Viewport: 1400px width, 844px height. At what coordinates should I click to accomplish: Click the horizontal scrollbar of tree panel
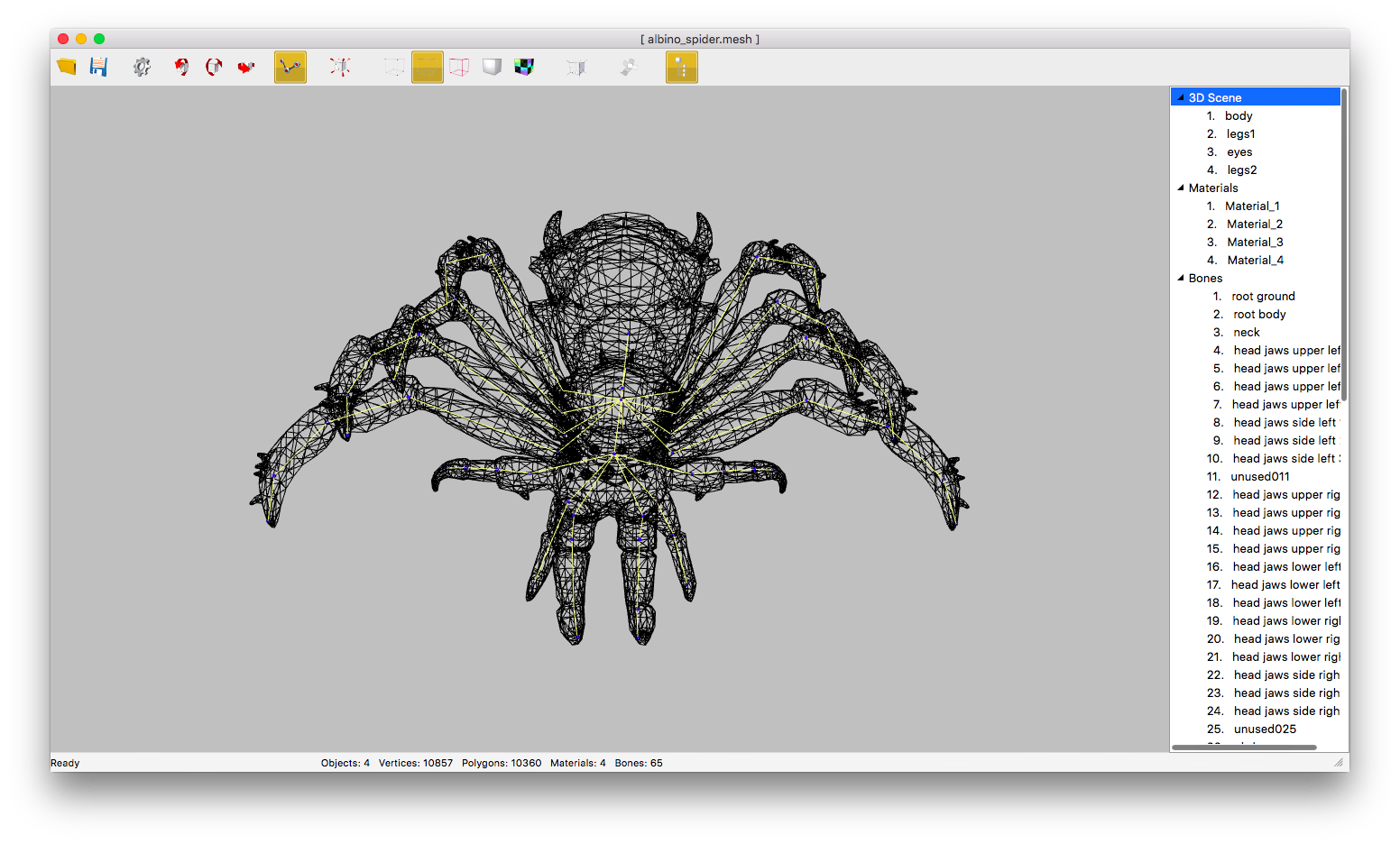[1244, 747]
